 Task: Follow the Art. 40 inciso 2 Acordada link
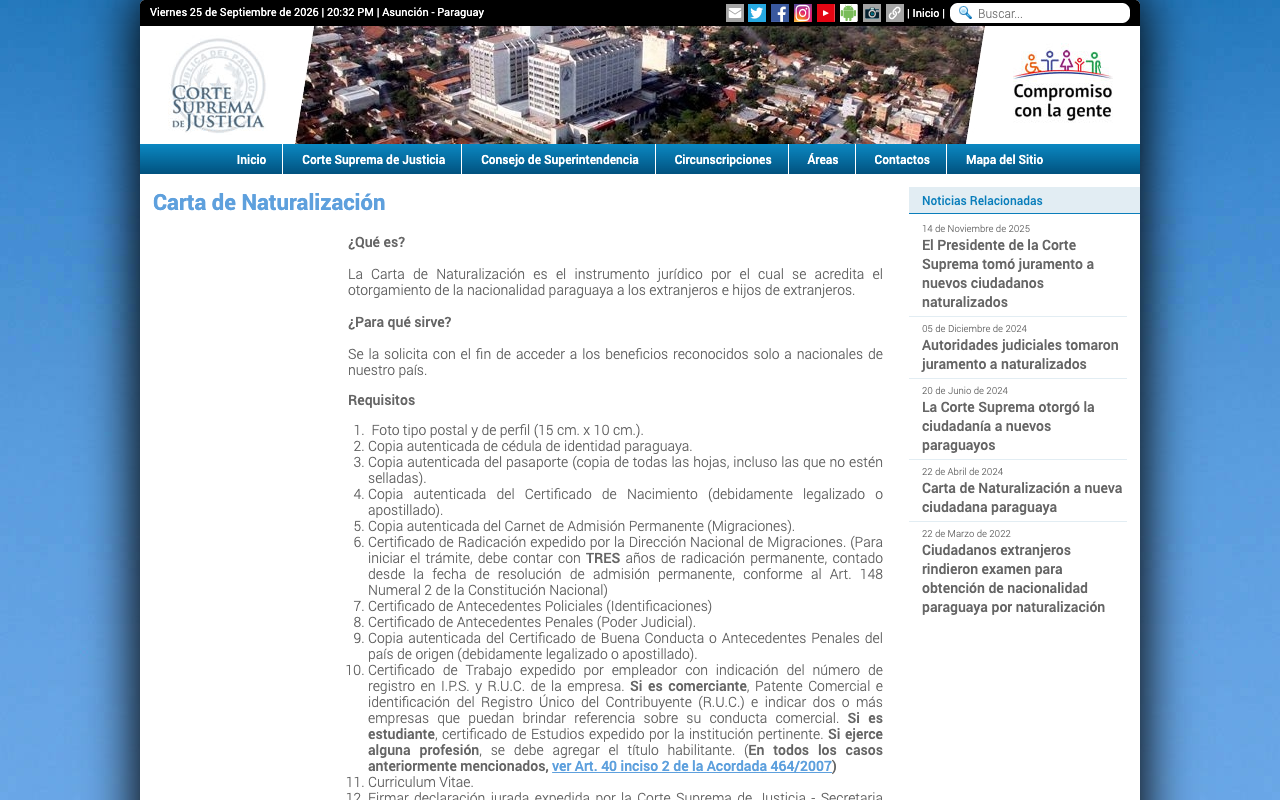click(692, 766)
